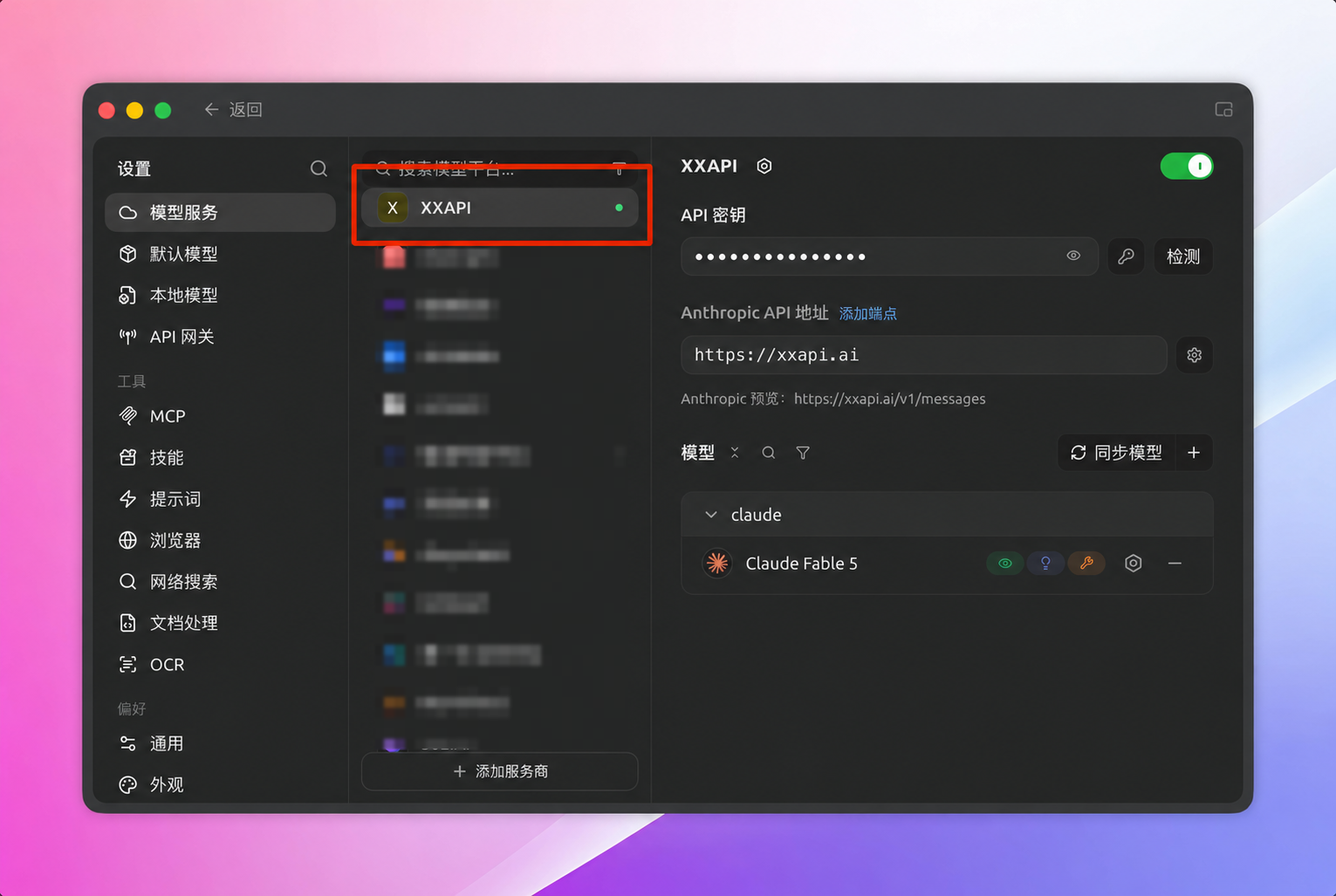Click the 检测 button
Screen dimensions: 1336x896
click(1182, 256)
